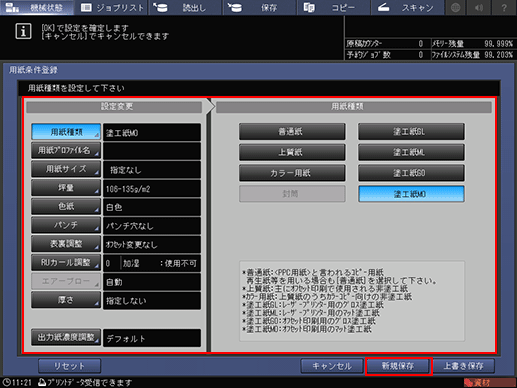
Task: Switch to the 保存 store tab
Action: (x=260, y=7)
